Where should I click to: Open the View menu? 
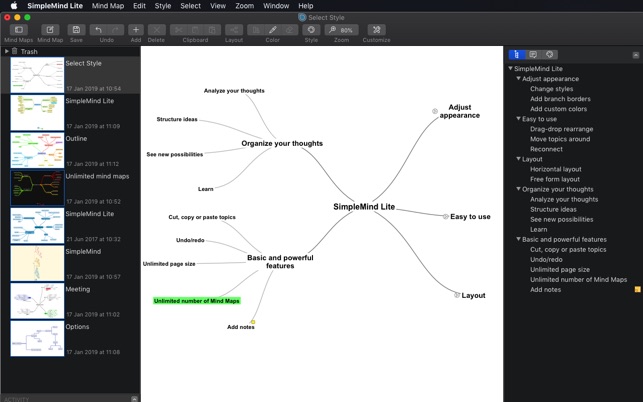tap(218, 6)
